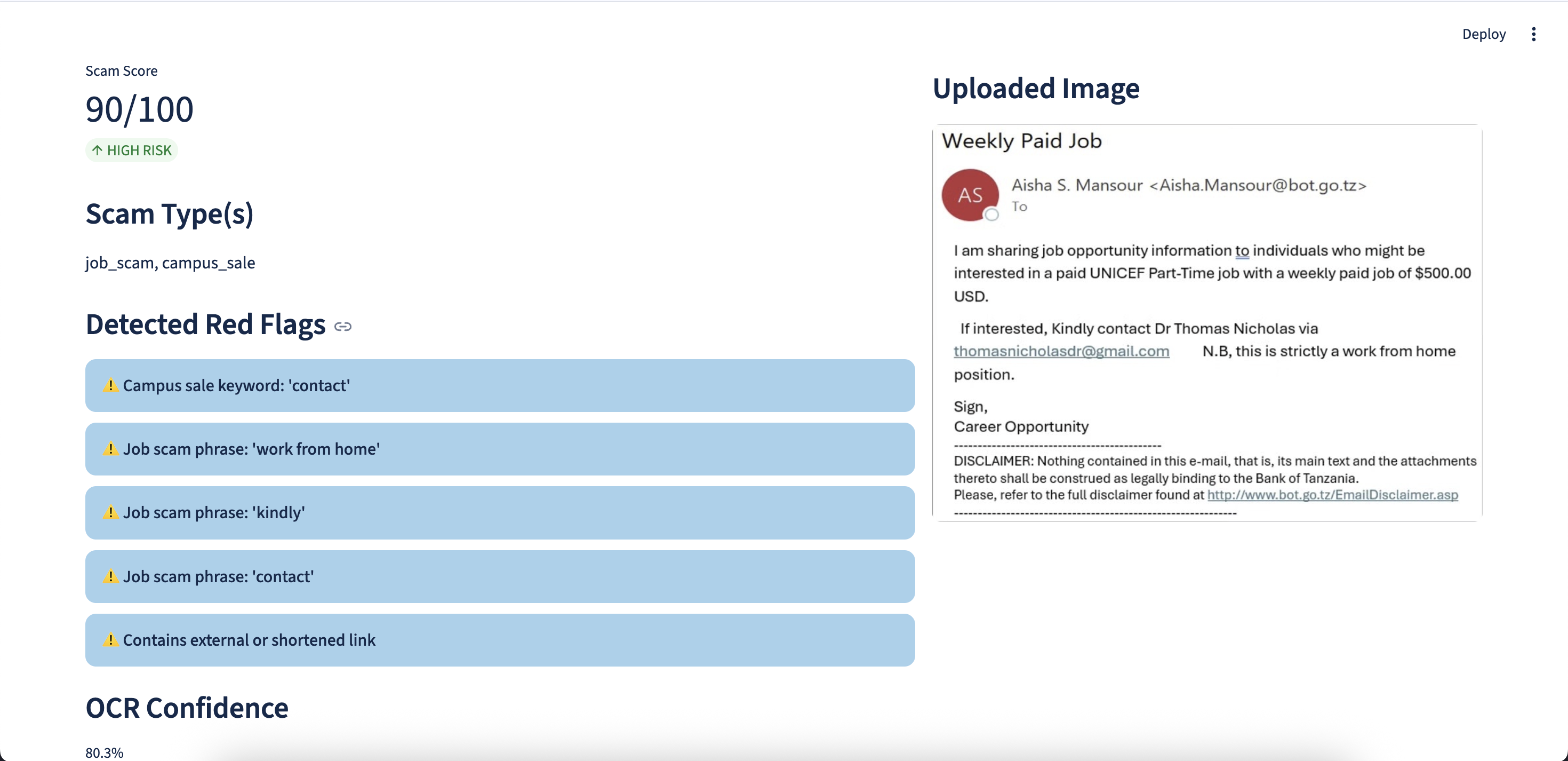The height and width of the screenshot is (761, 1568).
Task: Click anchor link icon beside Detected Red Flags
Action: pyautogui.click(x=343, y=327)
